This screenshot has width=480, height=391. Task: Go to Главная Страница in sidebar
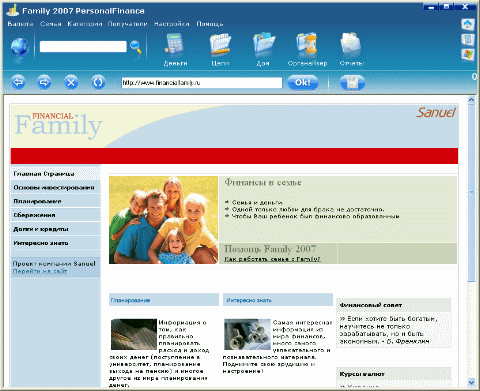tap(55, 174)
